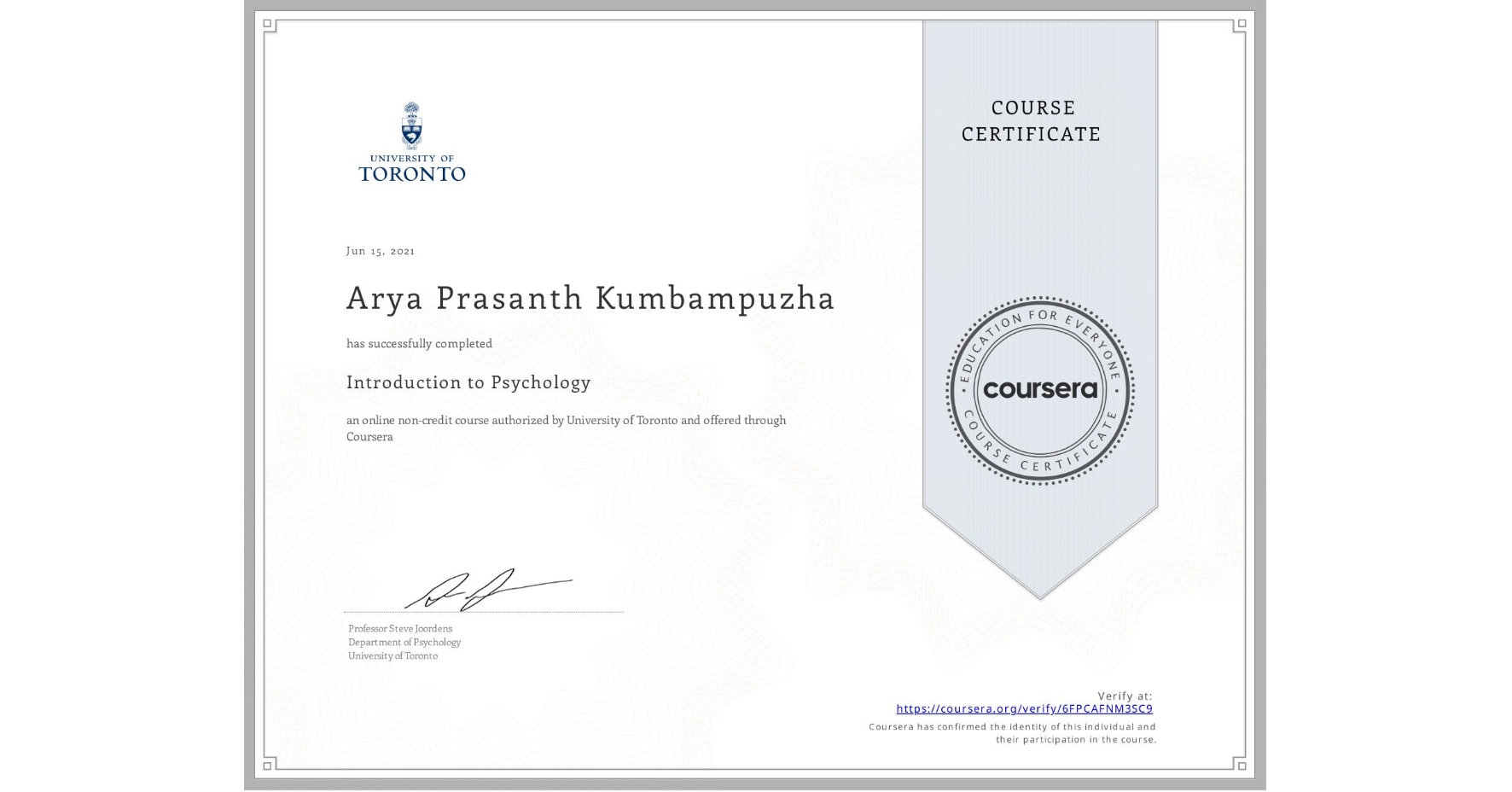Select the course title Introduction to Psychology
The image size is (1512, 792).
click(468, 382)
